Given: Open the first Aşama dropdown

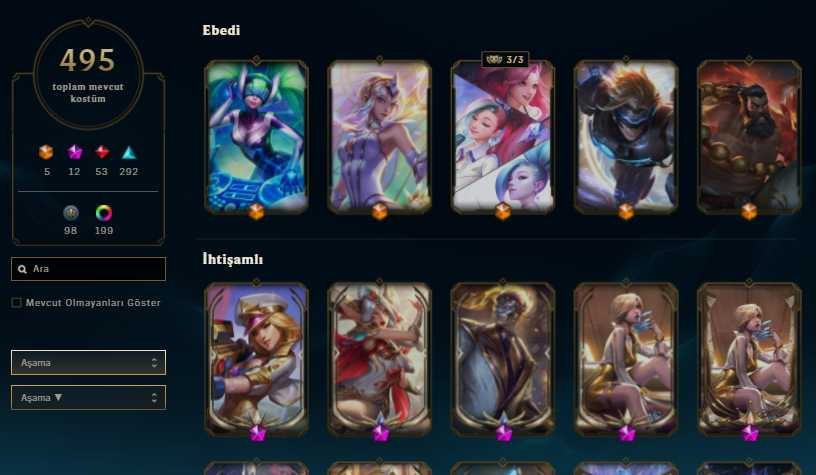Looking at the screenshot, I should tap(88, 362).
